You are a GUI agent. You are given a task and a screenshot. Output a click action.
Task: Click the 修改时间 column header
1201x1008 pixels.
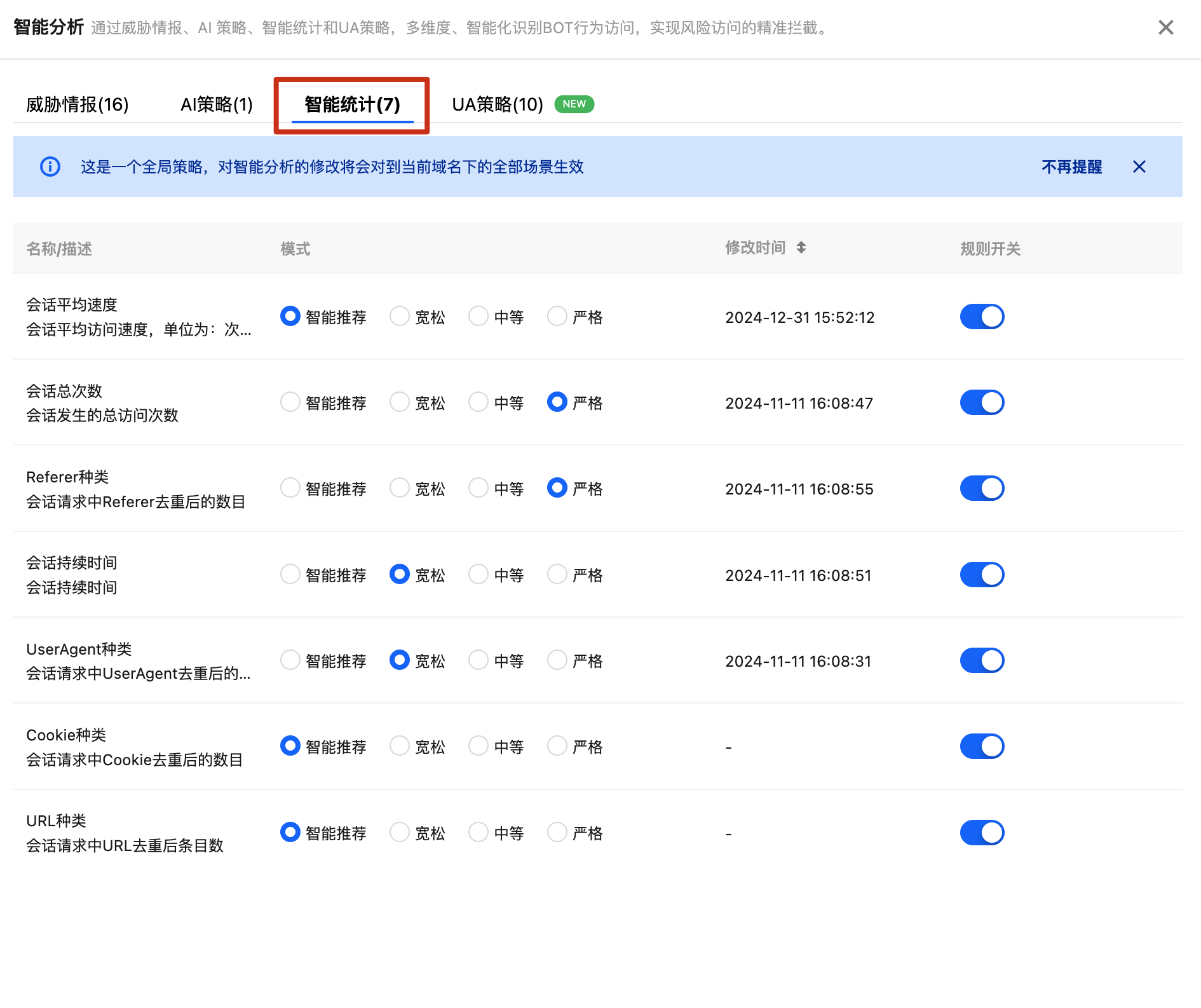[756, 248]
